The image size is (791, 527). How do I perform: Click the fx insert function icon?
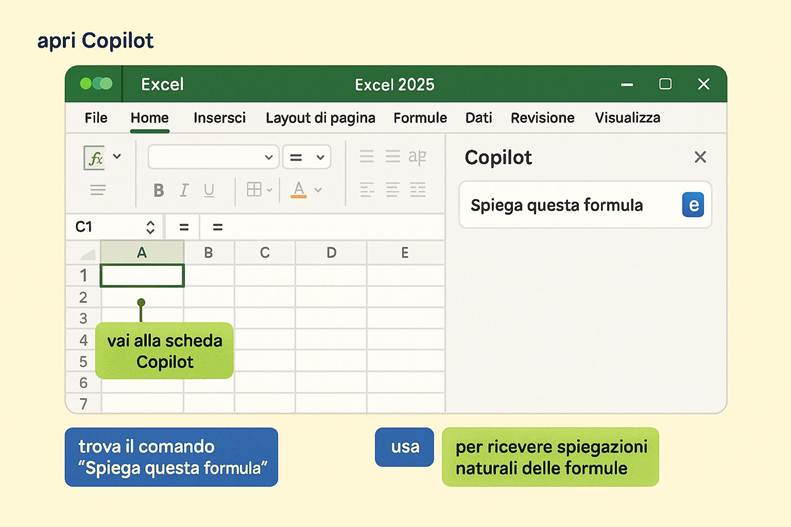click(94, 158)
